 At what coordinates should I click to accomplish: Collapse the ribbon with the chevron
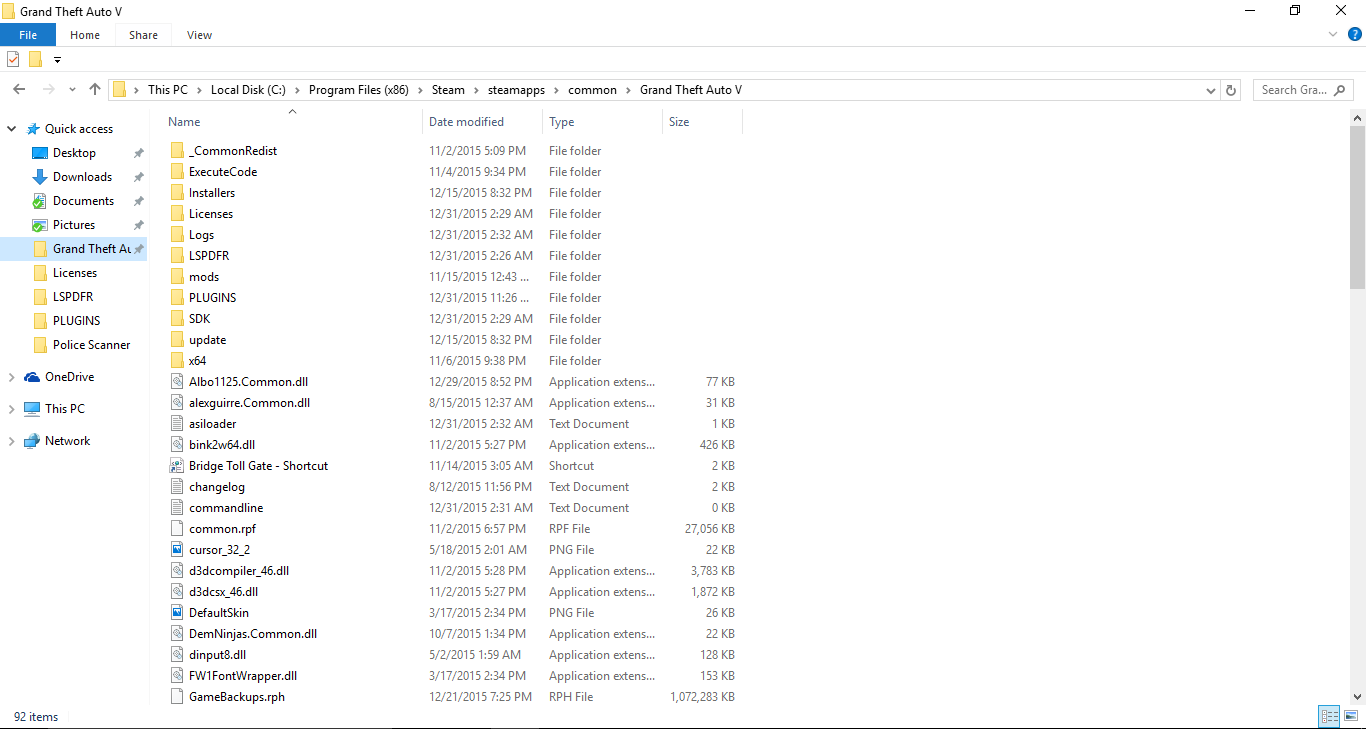[x=1333, y=34]
